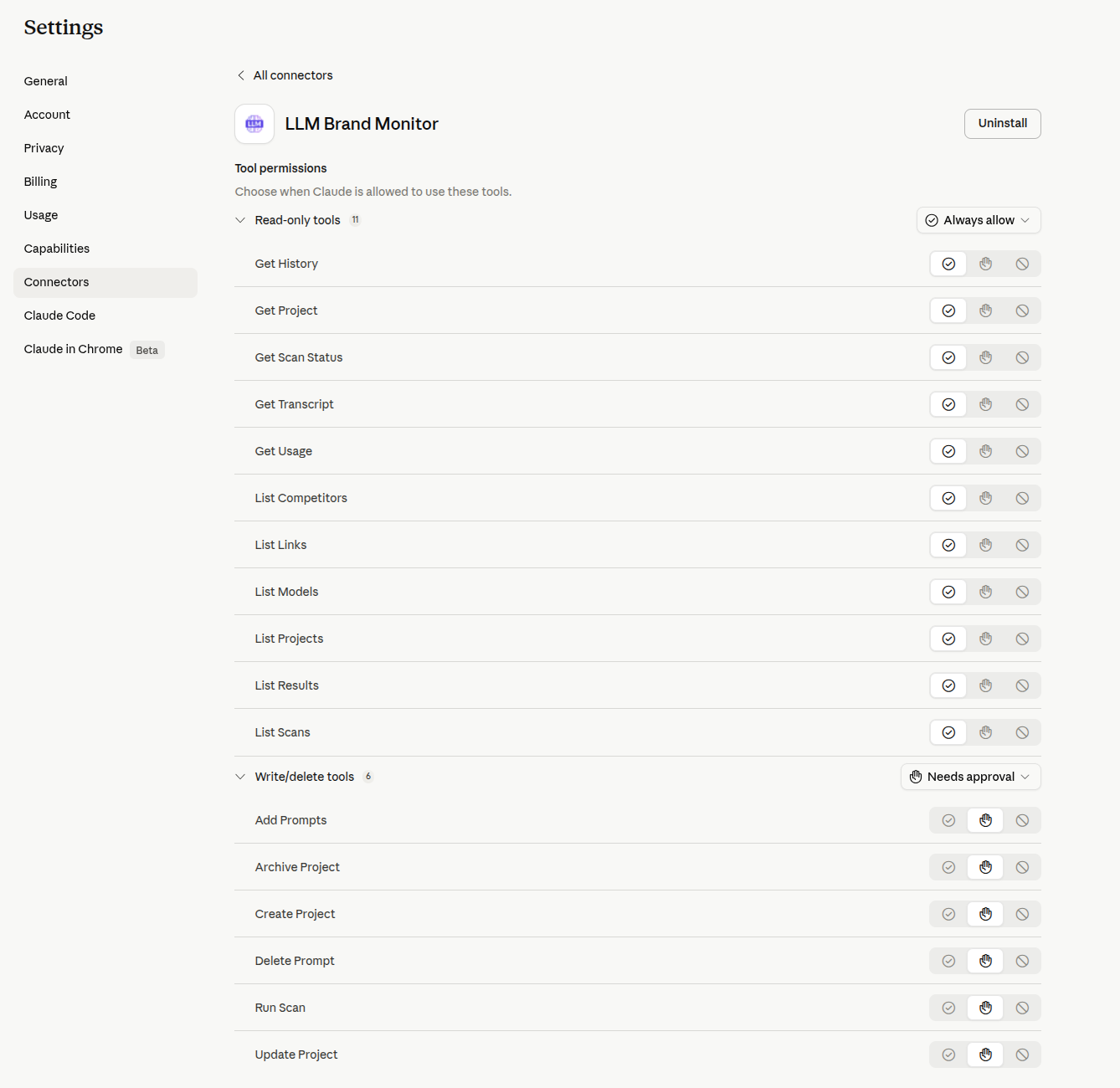Screen dimensions: 1120x1088
Task: Block the List Competitors tool
Action: [x=1022, y=498]
